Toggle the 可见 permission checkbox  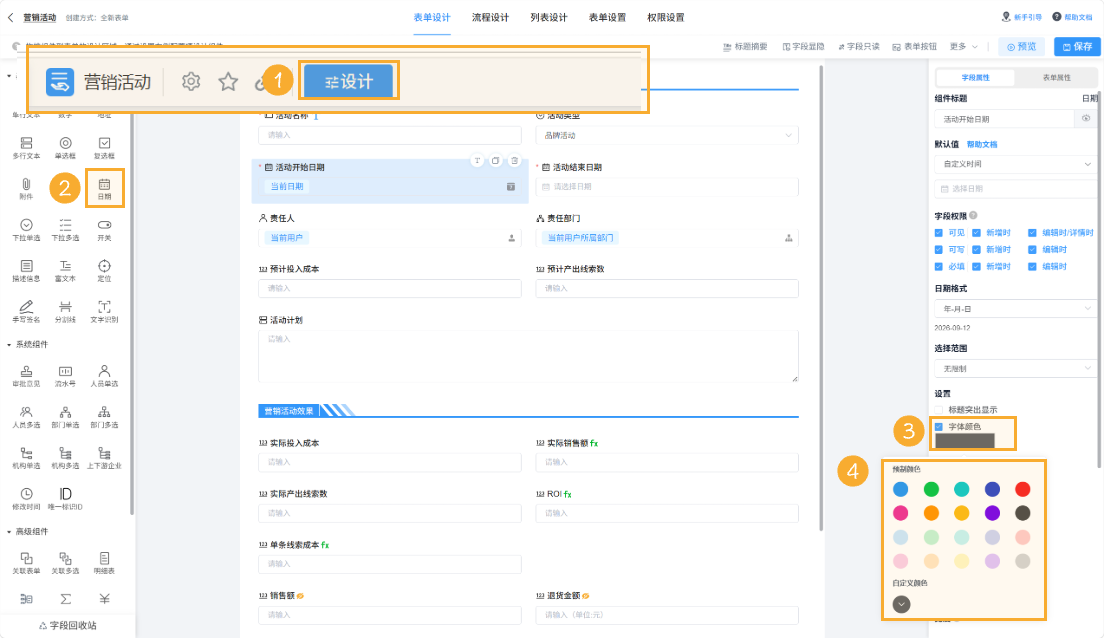point(939,232)
